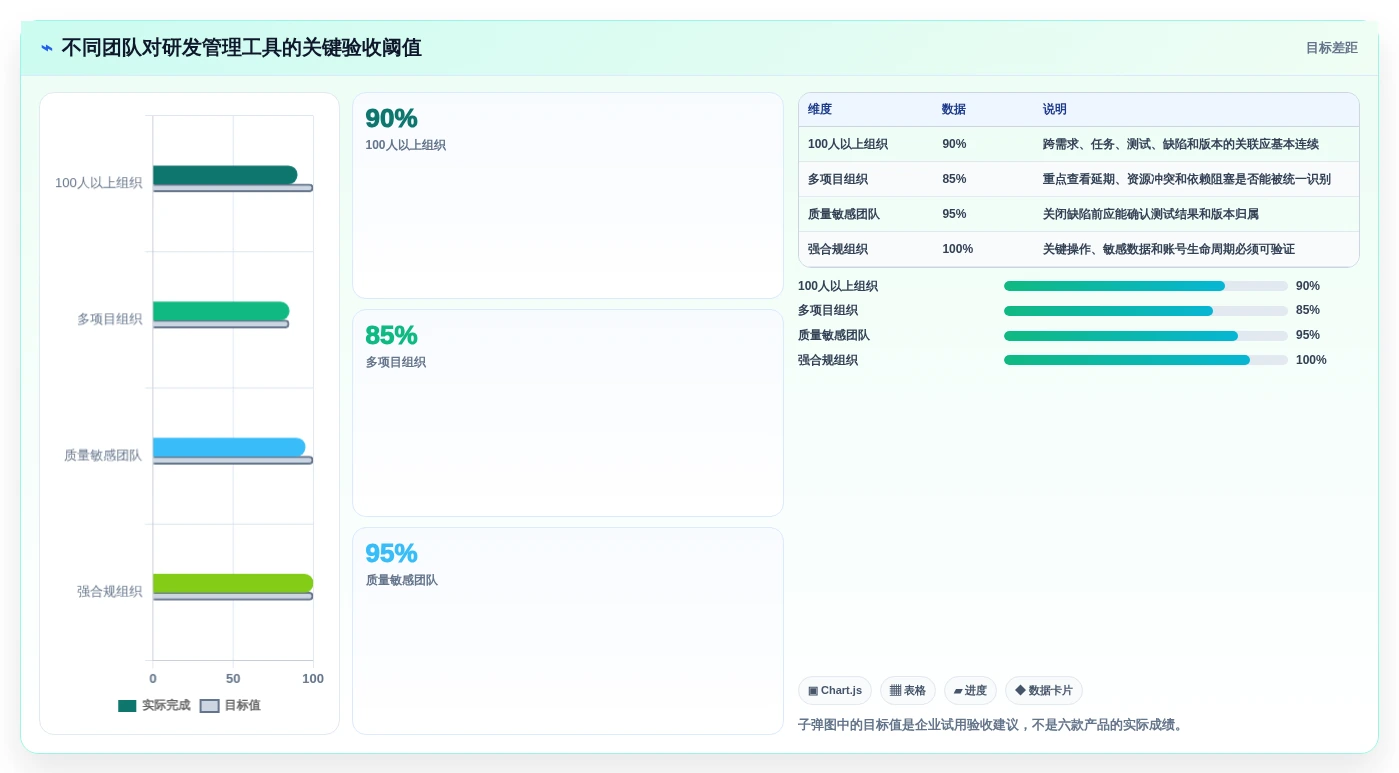This screenshot has height=773, width=1399.
Task: Click the 100人以上组织 table row cell
Action: tap(848, 144)
